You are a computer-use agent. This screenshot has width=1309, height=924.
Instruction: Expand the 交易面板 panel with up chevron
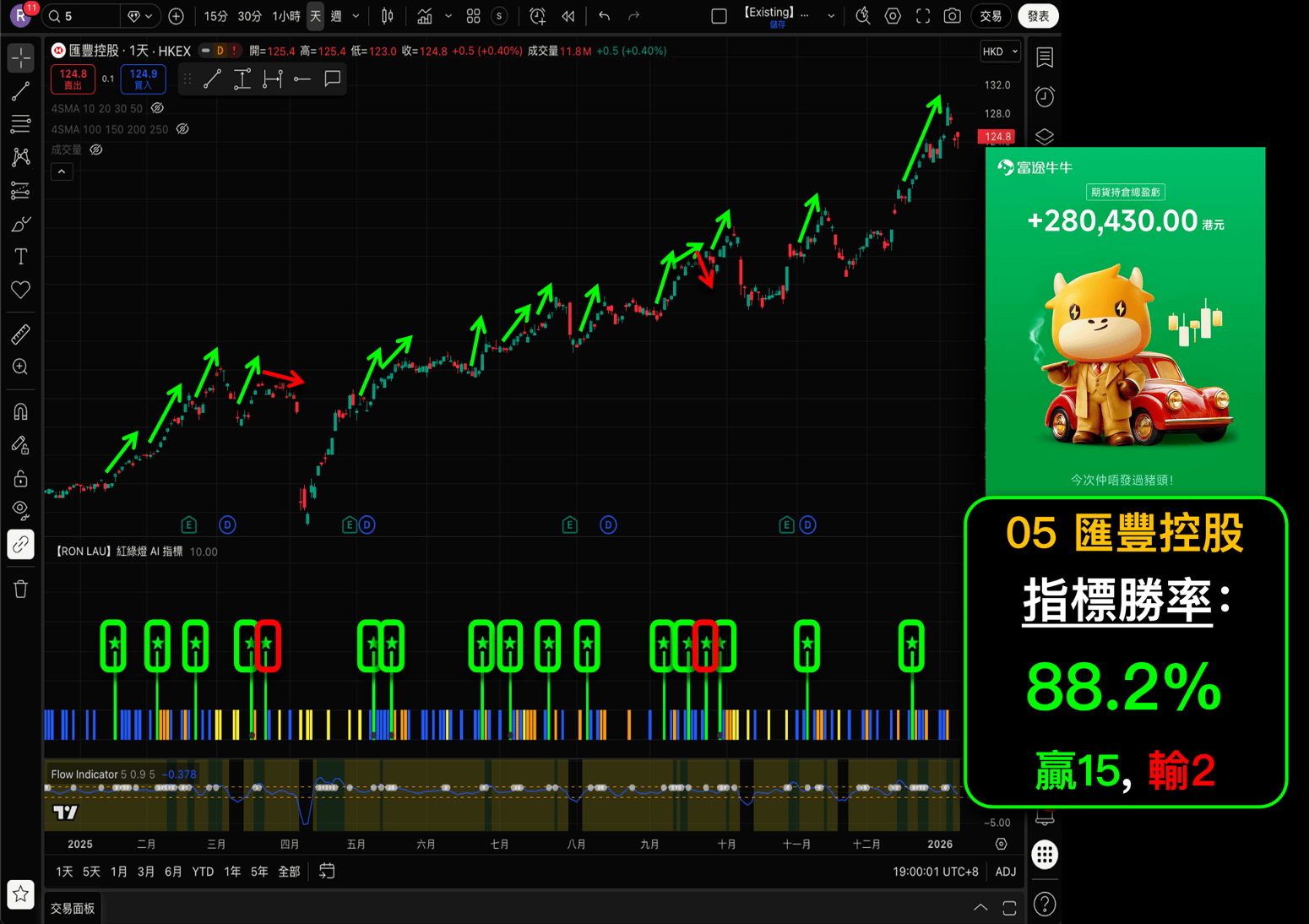(x=980, y=908)
